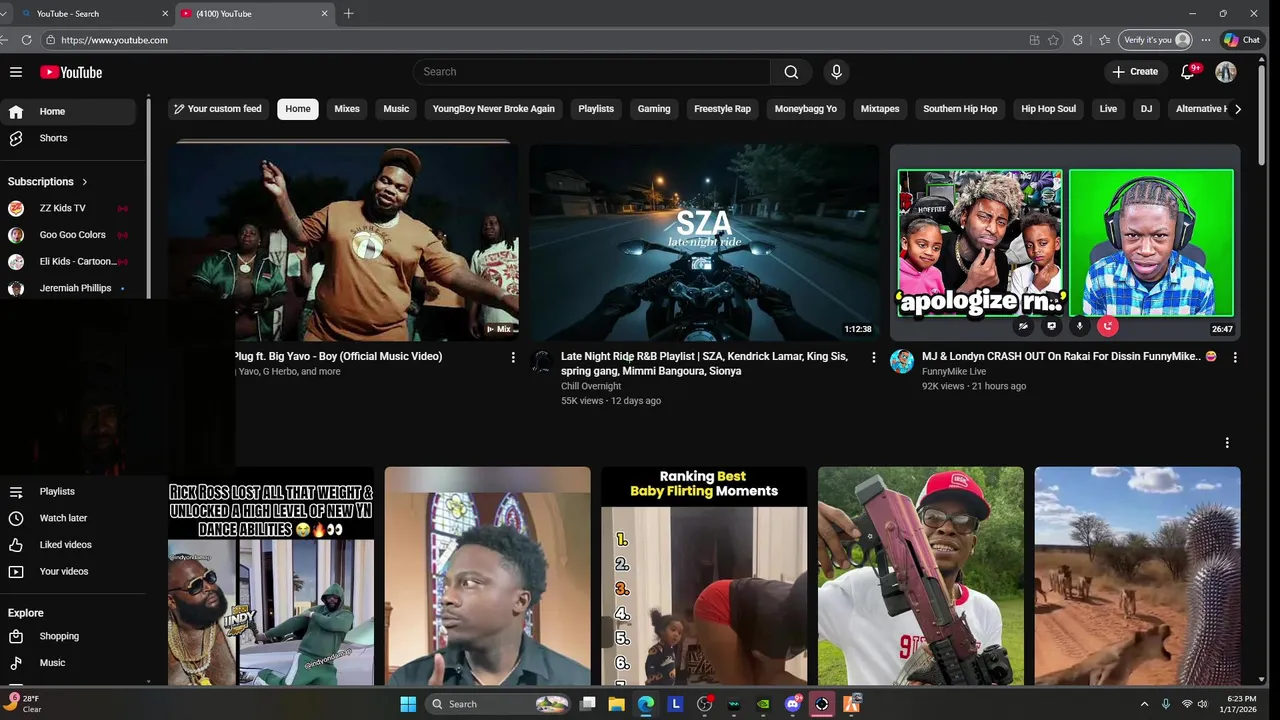Click the taskbar Search box
Viewport: 1280px width, 720px height.
[497, 704]
